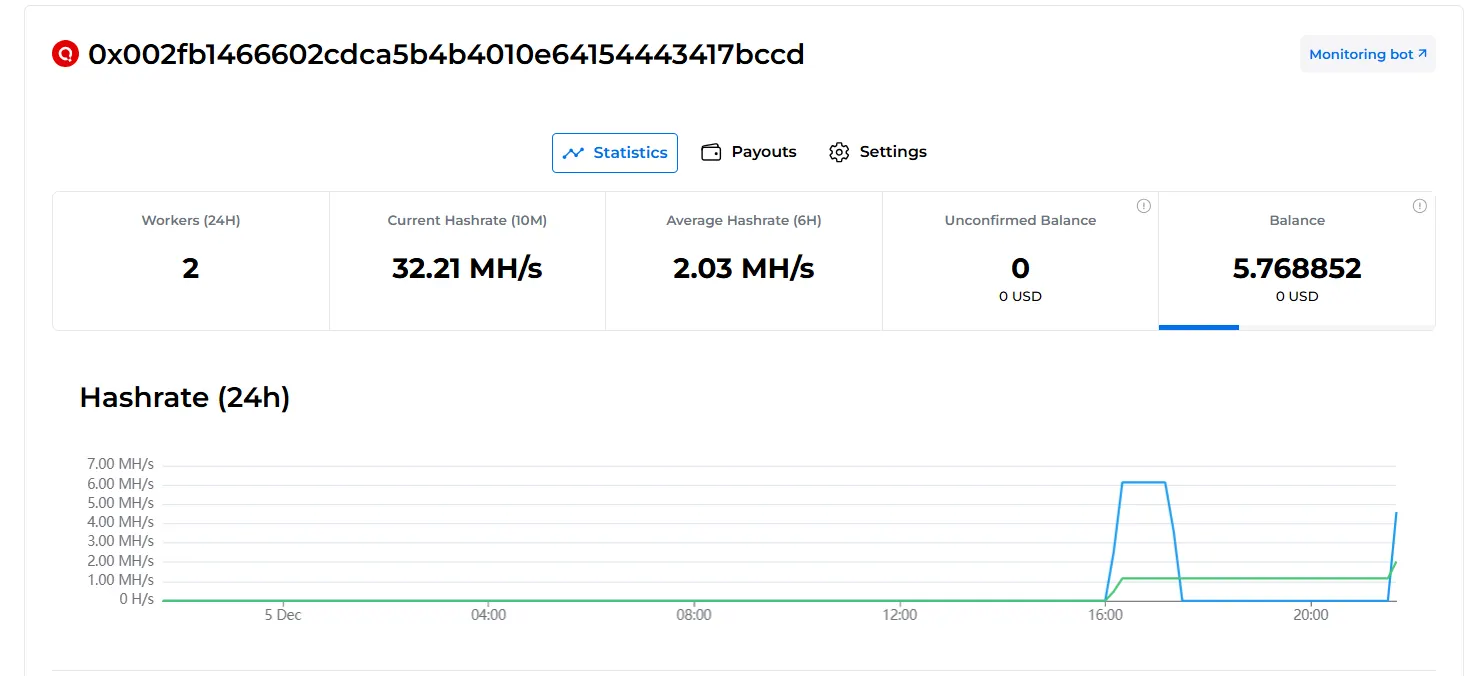The width and height of the screenshot is (1483, 676).
Task: Open the Monitoring bot link
Action: click(x=1361, y=54)
